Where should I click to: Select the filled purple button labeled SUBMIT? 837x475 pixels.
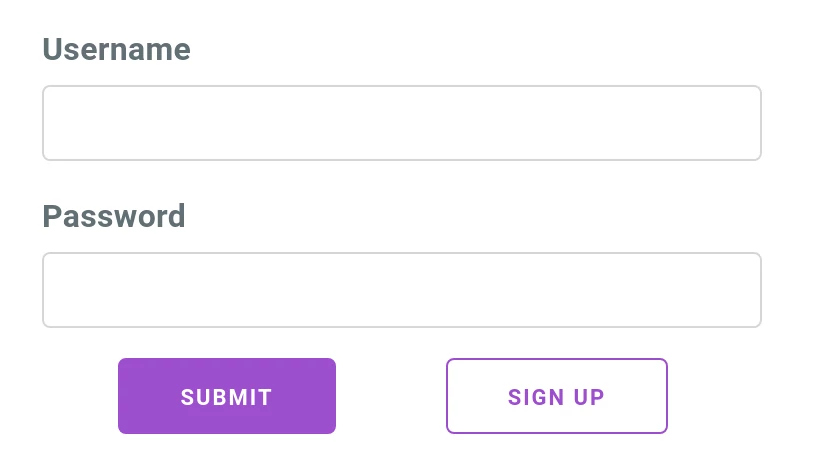coord(227,396)
